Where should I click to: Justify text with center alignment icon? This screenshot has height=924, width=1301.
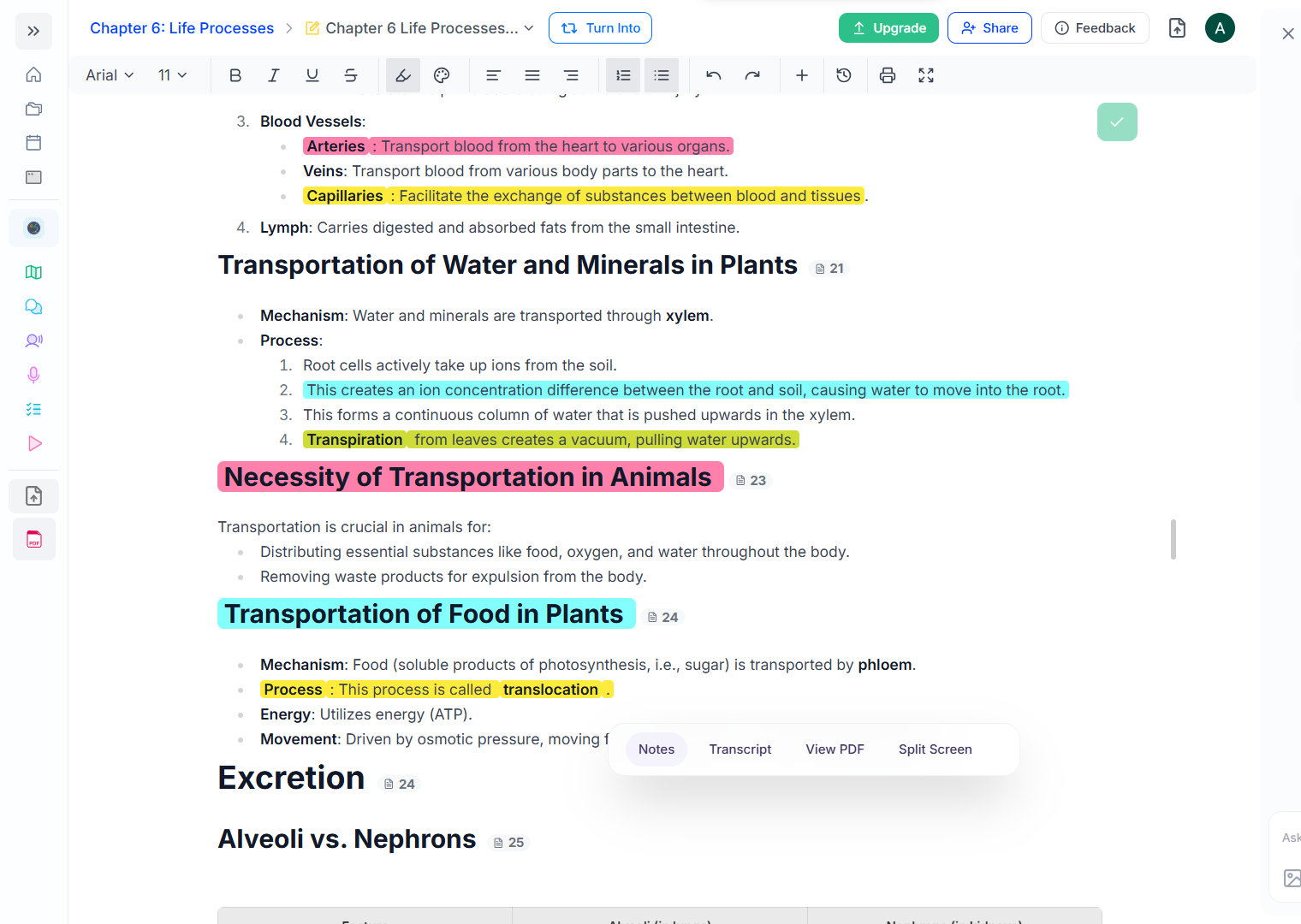[532, 75]
